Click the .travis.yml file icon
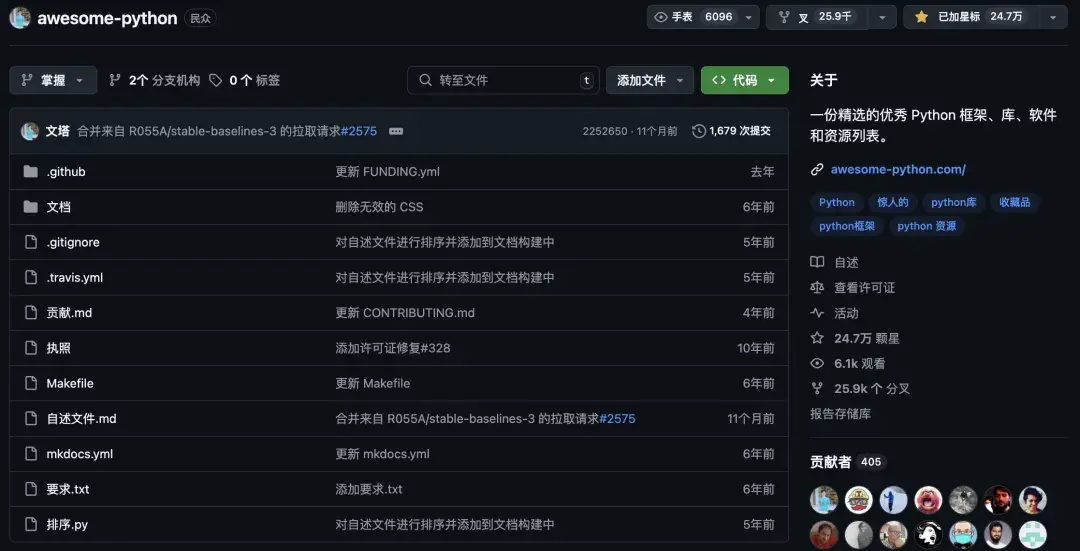 (30, 278)
